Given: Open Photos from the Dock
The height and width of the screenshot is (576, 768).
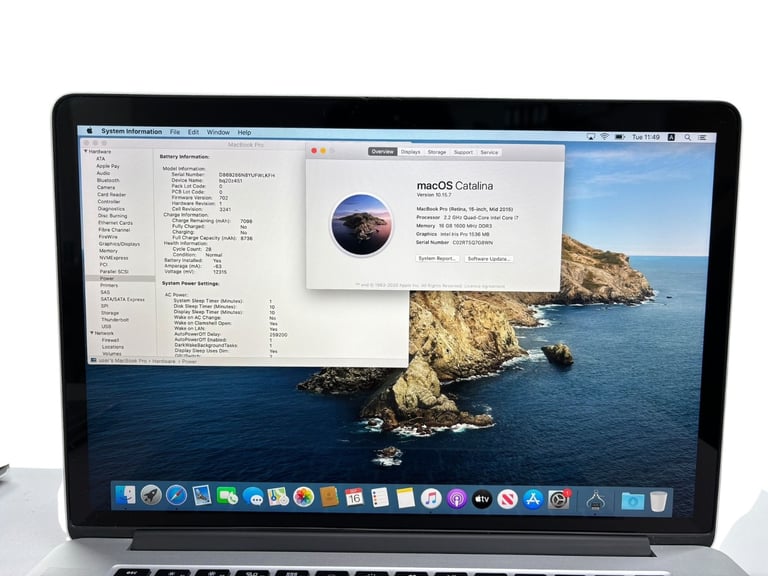Looking at the screenshot, I should (x=303, y=497).
